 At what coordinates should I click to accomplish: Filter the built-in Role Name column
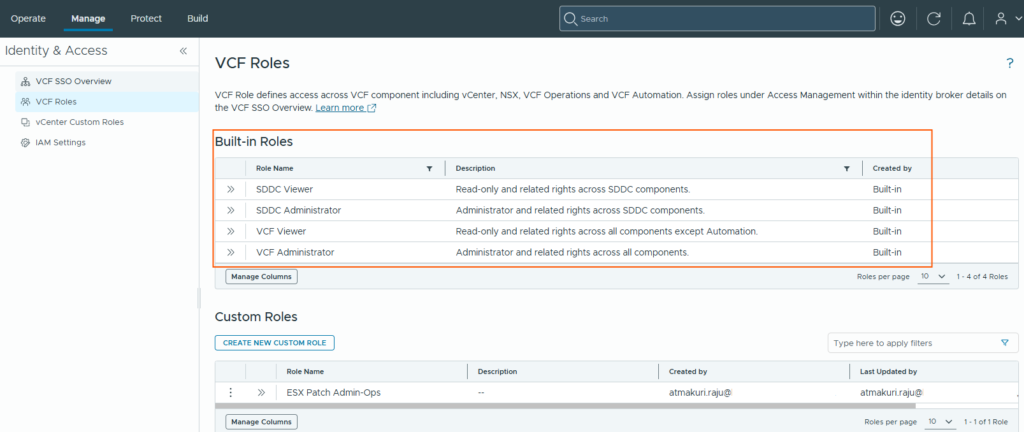[x=429, y=168]
